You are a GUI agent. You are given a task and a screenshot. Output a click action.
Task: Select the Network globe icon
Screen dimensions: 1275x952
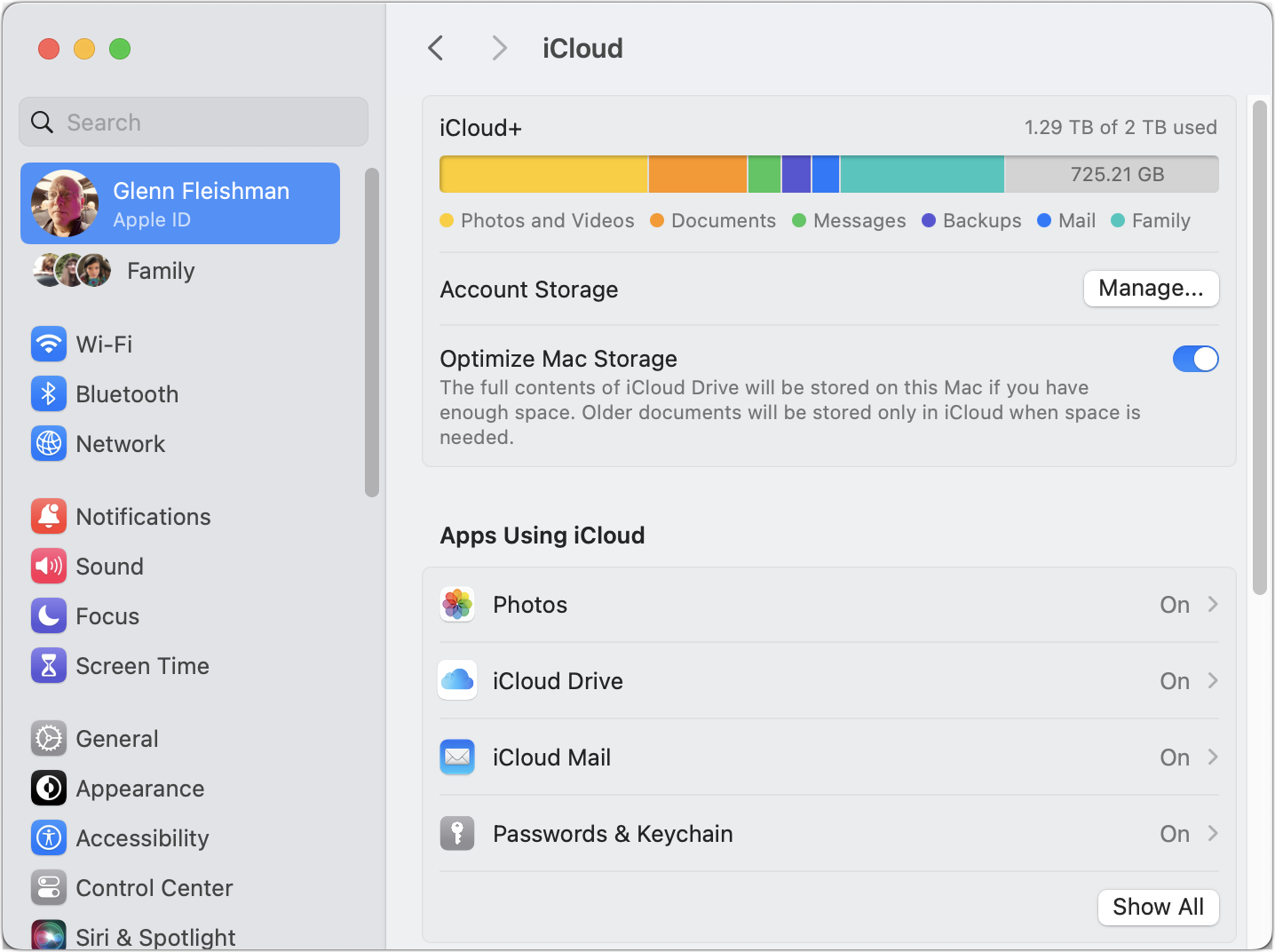[x=49, y=443]
